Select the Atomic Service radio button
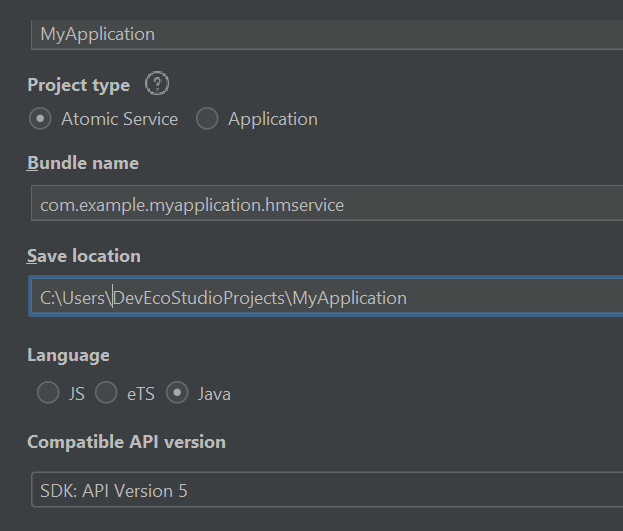Image resolution: width=623 pixels, height=531 pixels. coord(41,119)
